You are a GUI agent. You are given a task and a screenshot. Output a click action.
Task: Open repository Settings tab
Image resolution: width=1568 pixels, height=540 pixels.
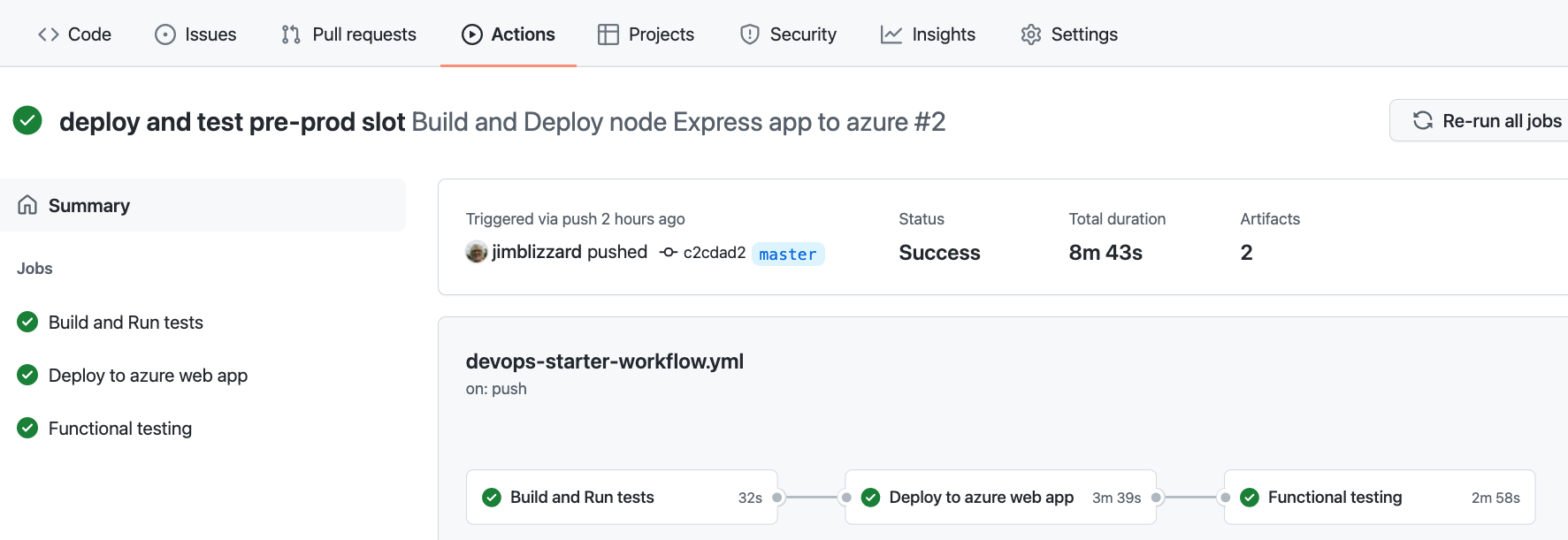tap(1069, 34)
